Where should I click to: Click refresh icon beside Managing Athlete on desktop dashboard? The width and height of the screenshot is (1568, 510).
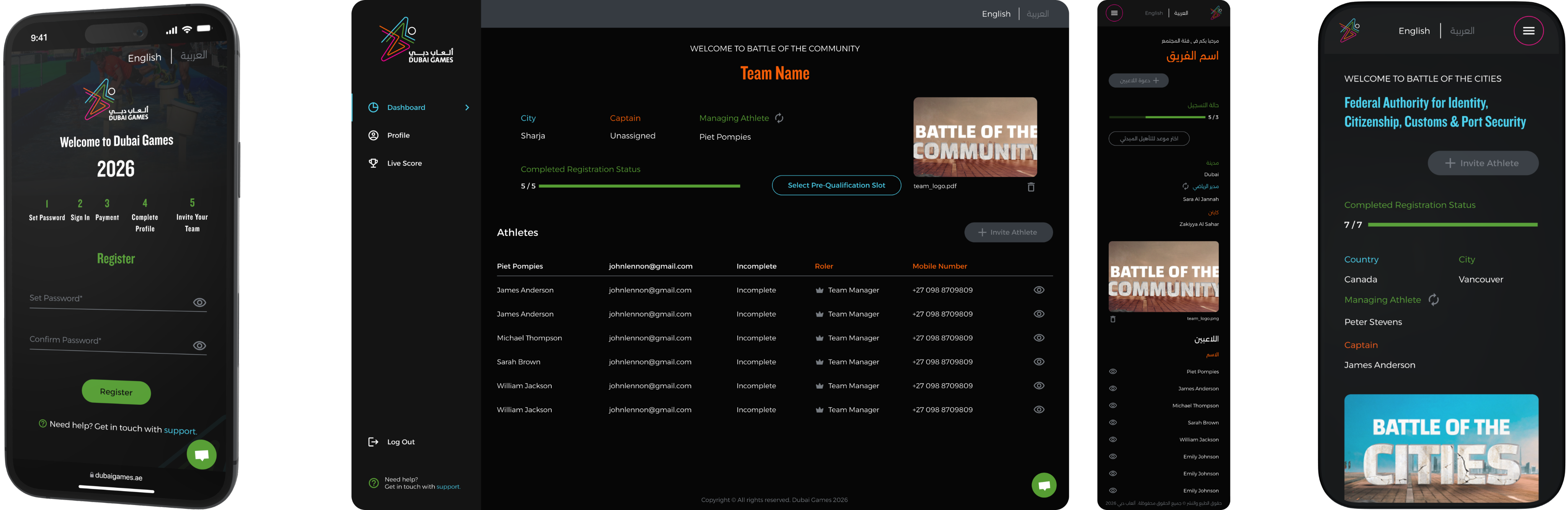click(779, 118)
